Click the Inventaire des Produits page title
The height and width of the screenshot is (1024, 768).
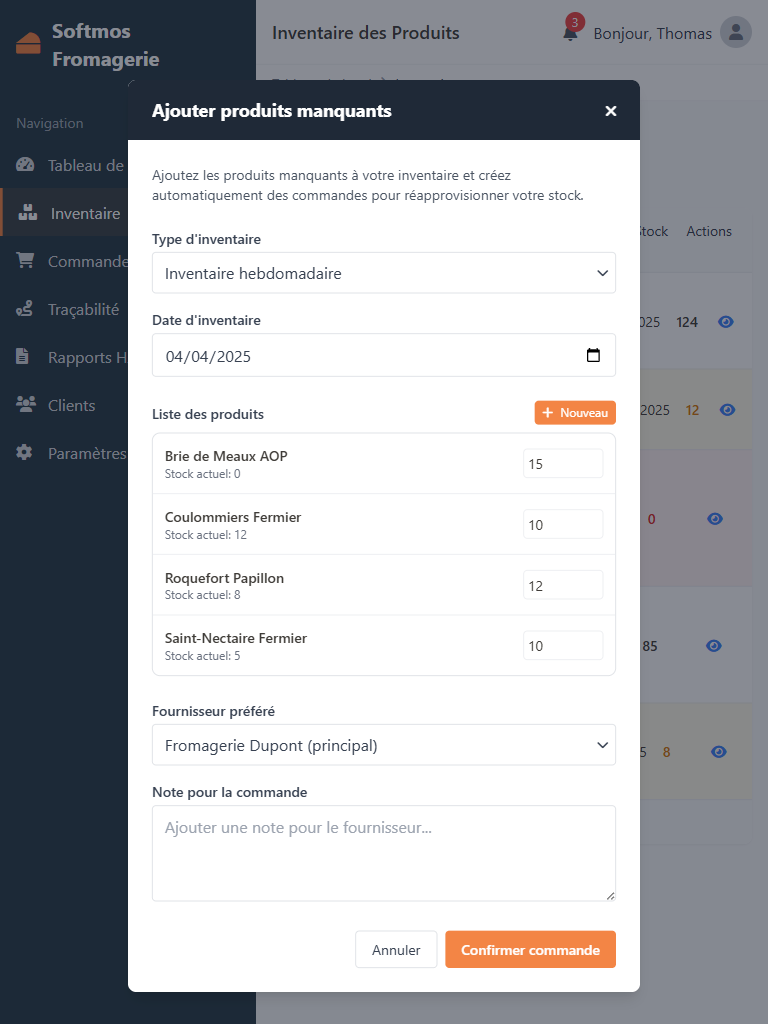(x=366, y=33)
